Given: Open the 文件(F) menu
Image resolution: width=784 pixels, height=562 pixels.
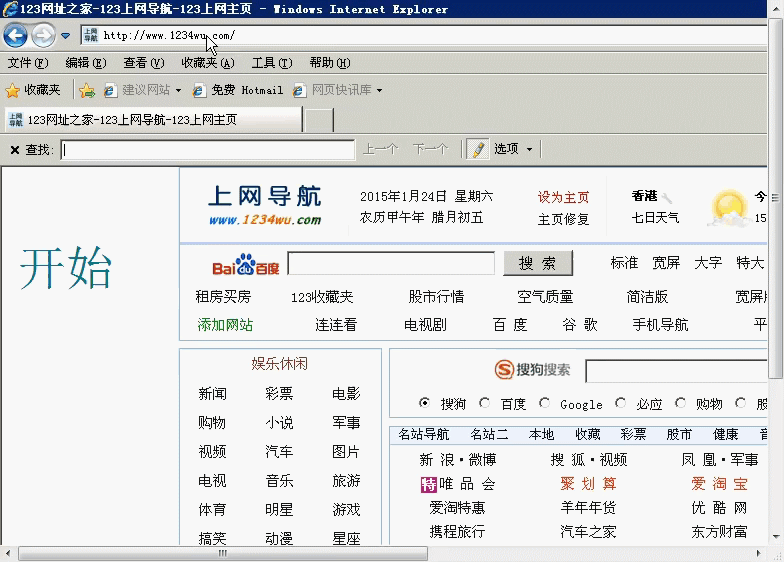Looking at the screenshot, I should (28, 63).
